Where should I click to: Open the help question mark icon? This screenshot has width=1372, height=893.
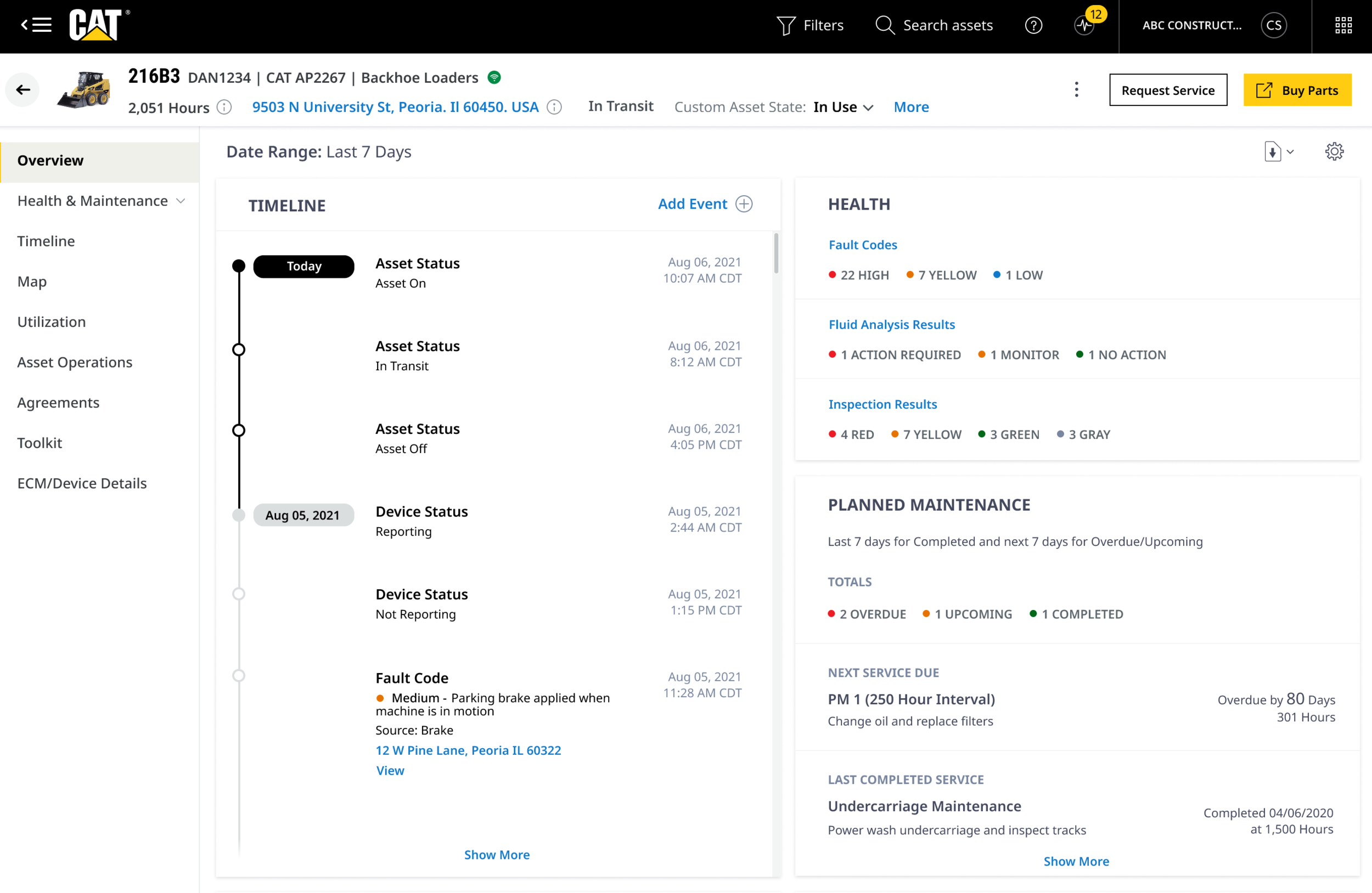(1033, 26)
